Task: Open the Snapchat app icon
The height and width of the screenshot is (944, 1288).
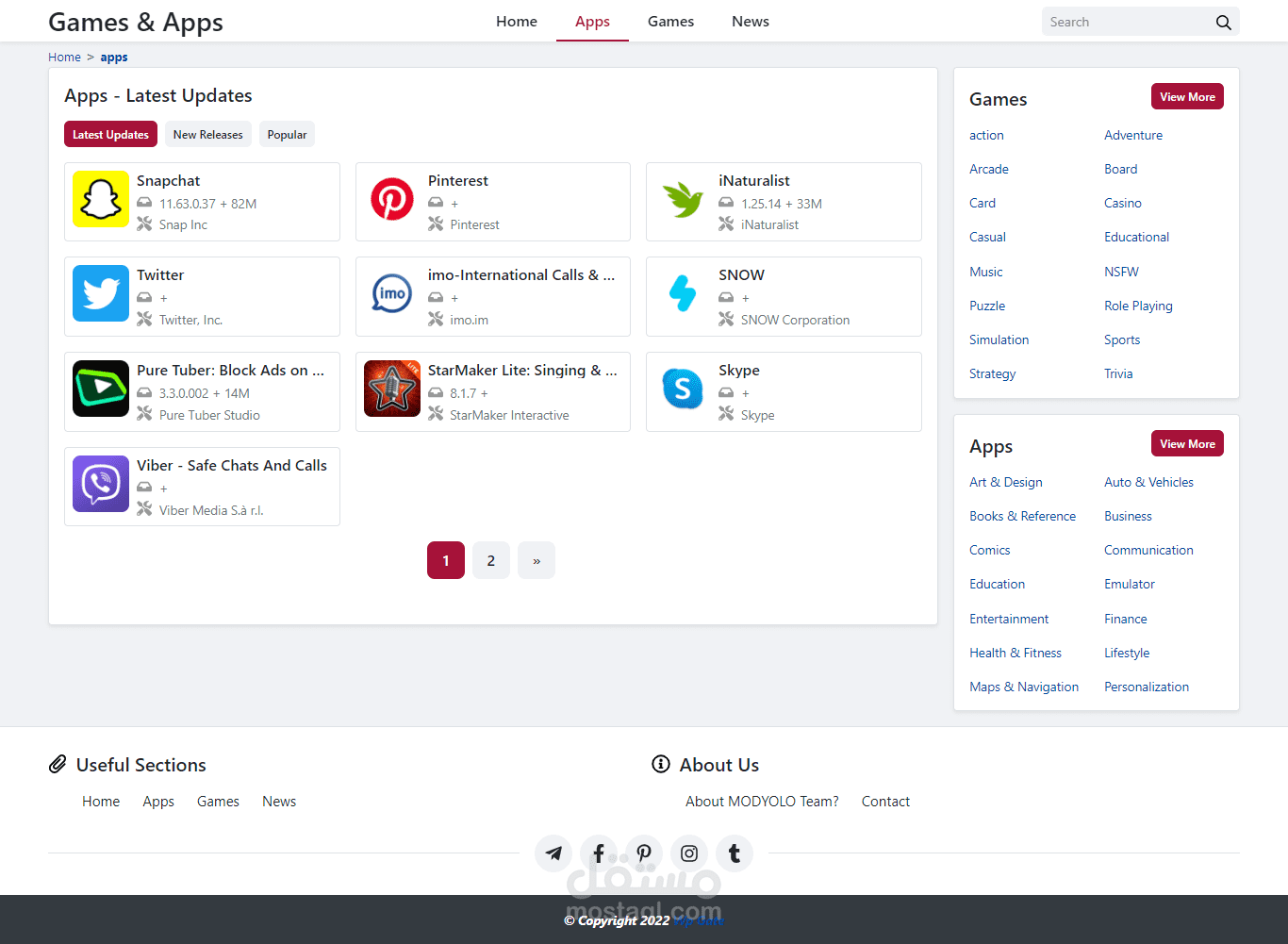Action: pos(101,199)
